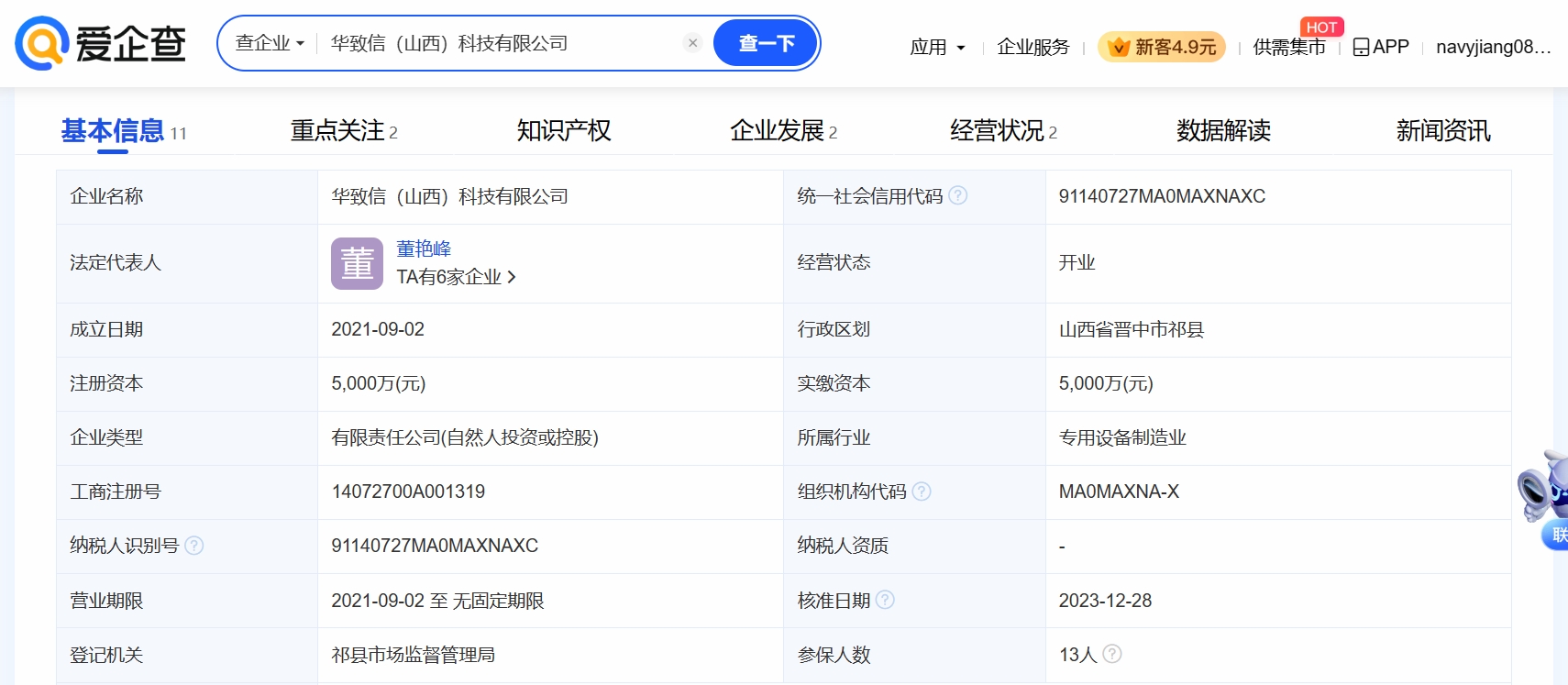Click 登记机关 value 祁县市场监督管理局

tap(414, 655)
